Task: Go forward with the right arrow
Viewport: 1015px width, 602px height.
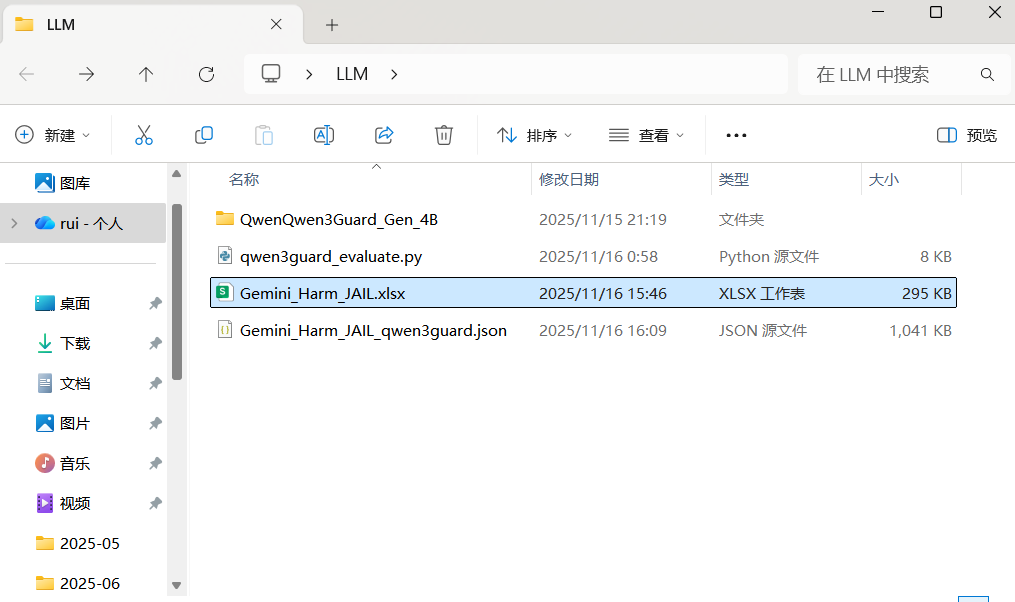Action: click(x=86, y=74)
